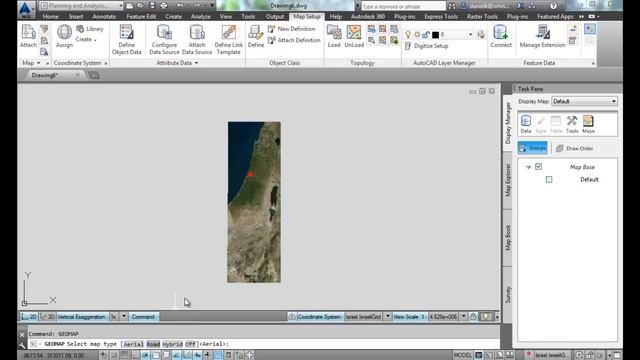
Task: Click Digitize Setup
Action: [x=427, y=46]
